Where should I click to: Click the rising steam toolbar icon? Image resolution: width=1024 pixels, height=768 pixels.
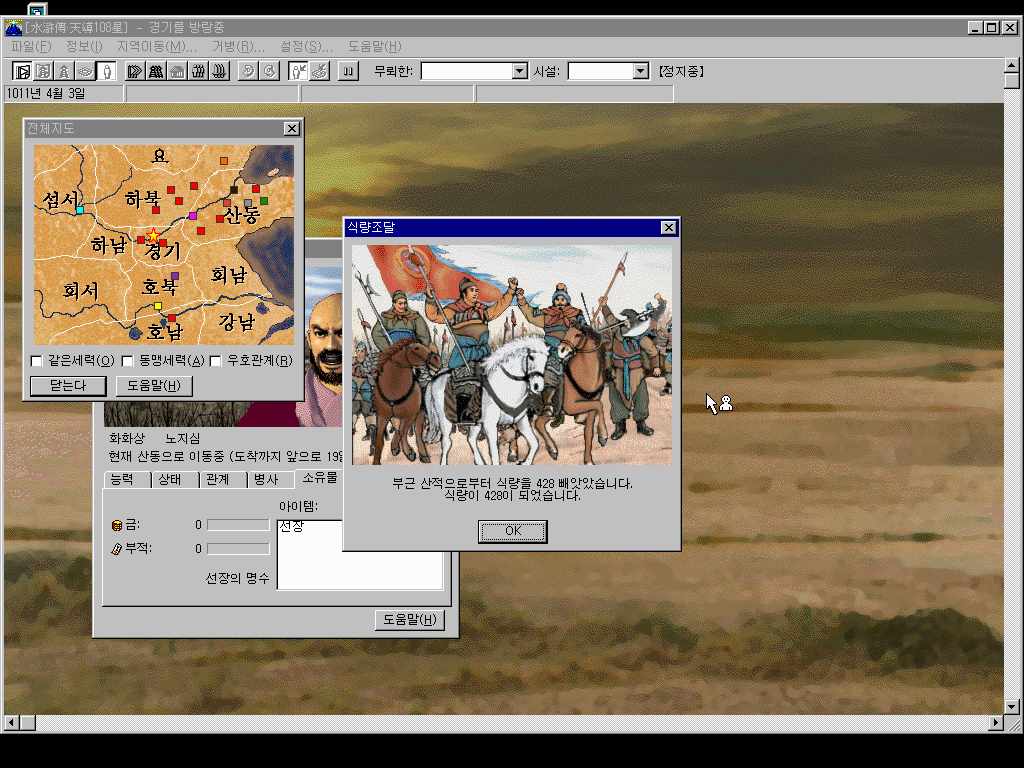[x=198, y=71]
